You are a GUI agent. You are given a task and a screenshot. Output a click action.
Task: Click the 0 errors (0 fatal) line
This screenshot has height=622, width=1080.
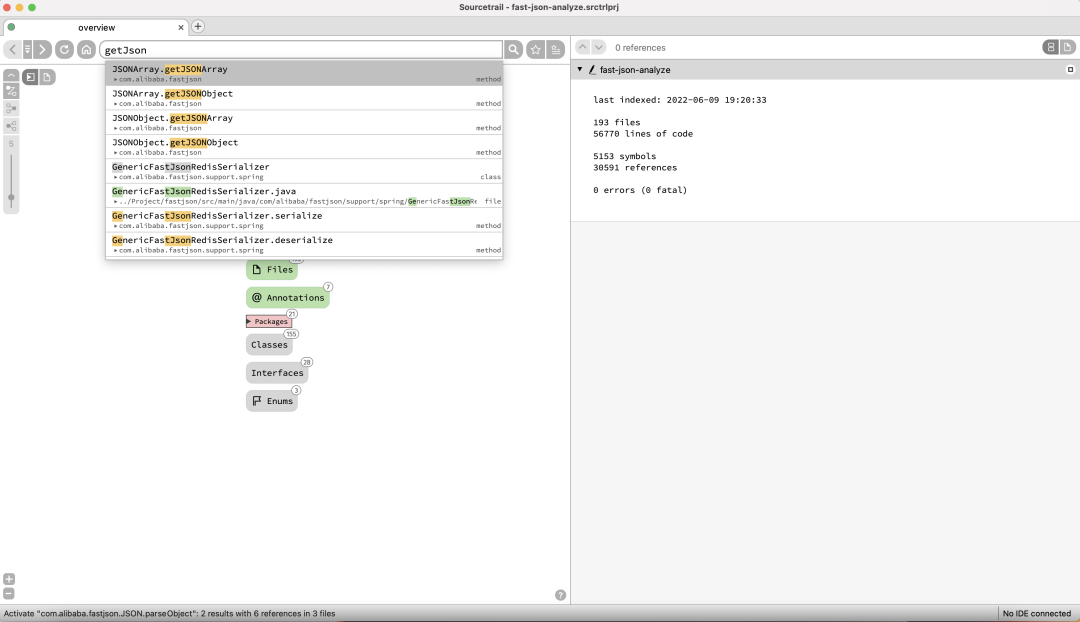[x=640, y=190]
